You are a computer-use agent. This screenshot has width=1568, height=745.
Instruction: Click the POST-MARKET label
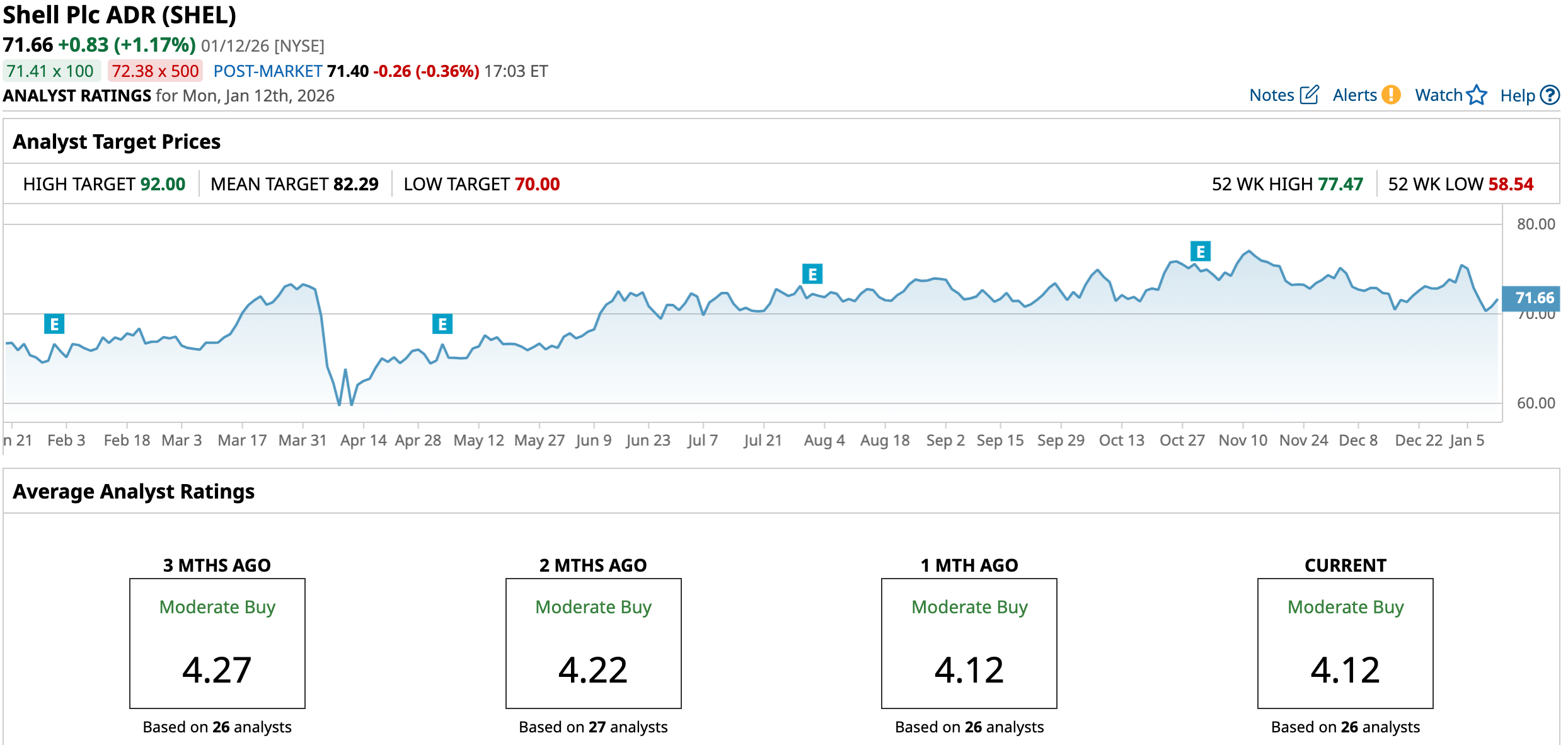pyautogui.click(x=268, y=71)
